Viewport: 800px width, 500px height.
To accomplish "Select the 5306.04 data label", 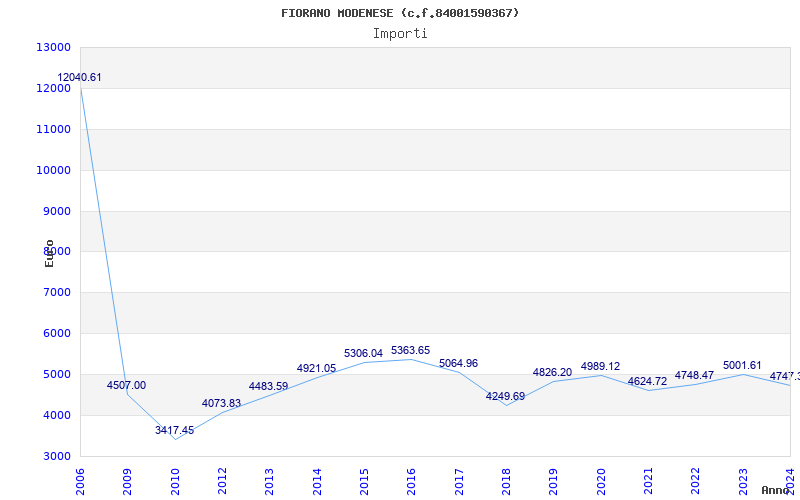I will click(x=363, y=353).
